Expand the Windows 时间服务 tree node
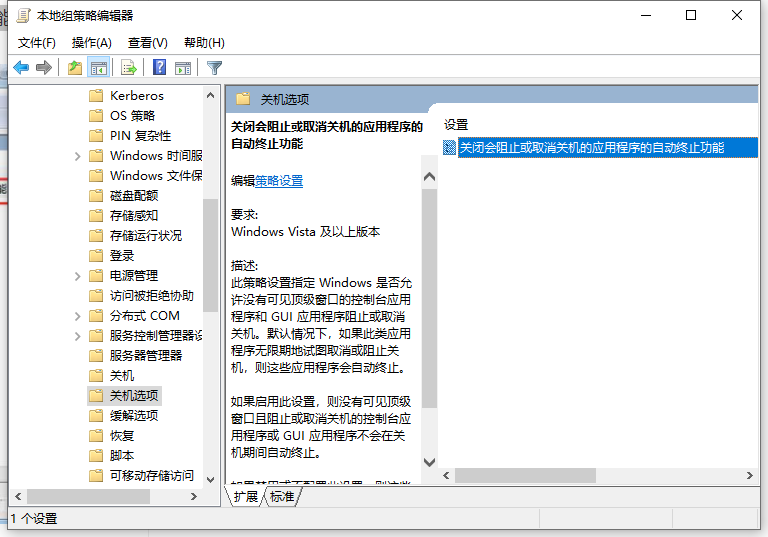This screenshot has width=768, height=537. (78, 156)
